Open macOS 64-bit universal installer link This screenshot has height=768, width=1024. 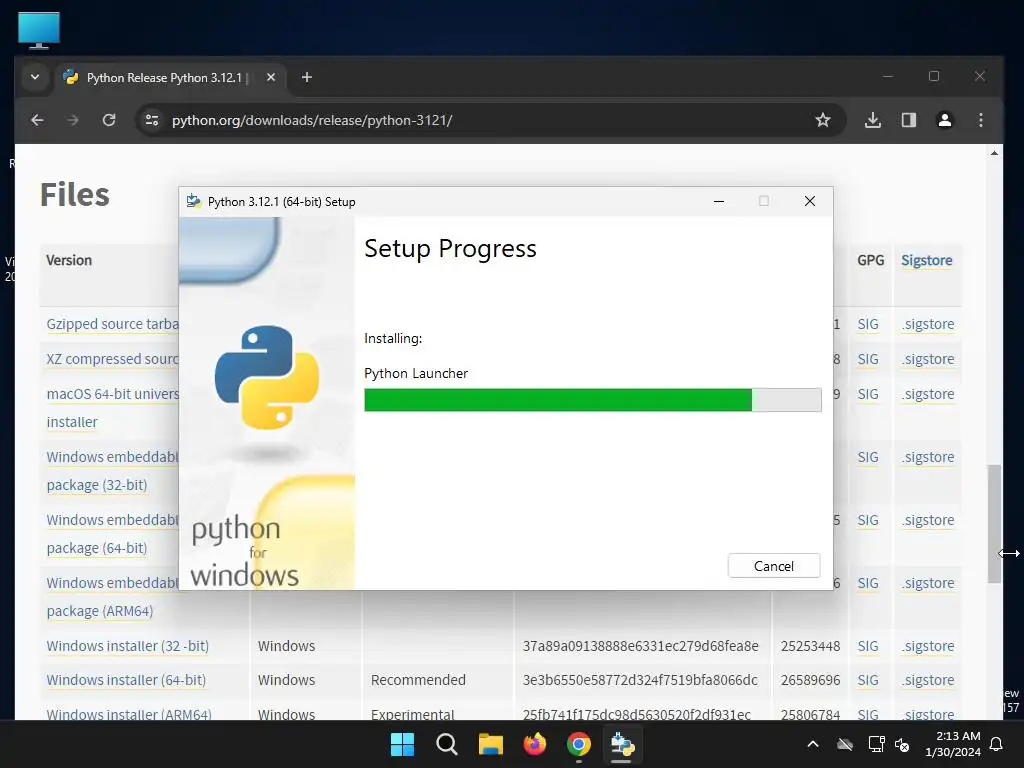pos(112,408)
